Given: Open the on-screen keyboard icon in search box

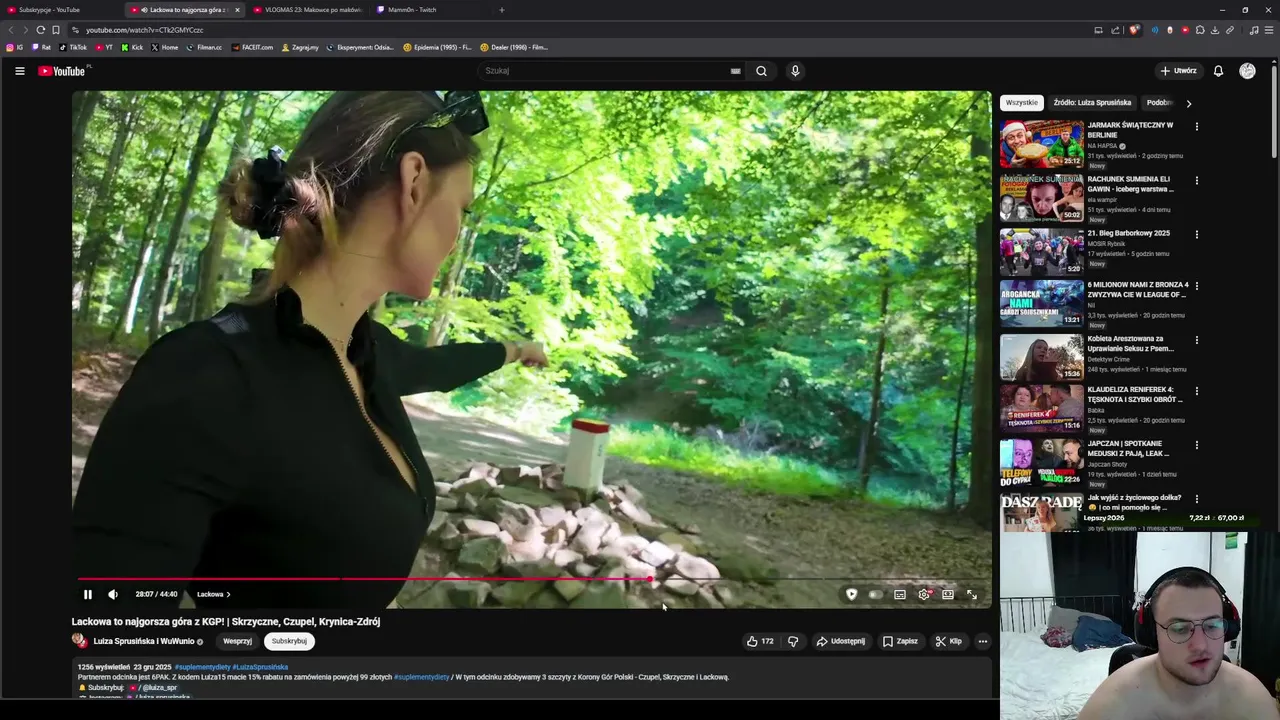Looking at the screenshot, I should [735, 71].
